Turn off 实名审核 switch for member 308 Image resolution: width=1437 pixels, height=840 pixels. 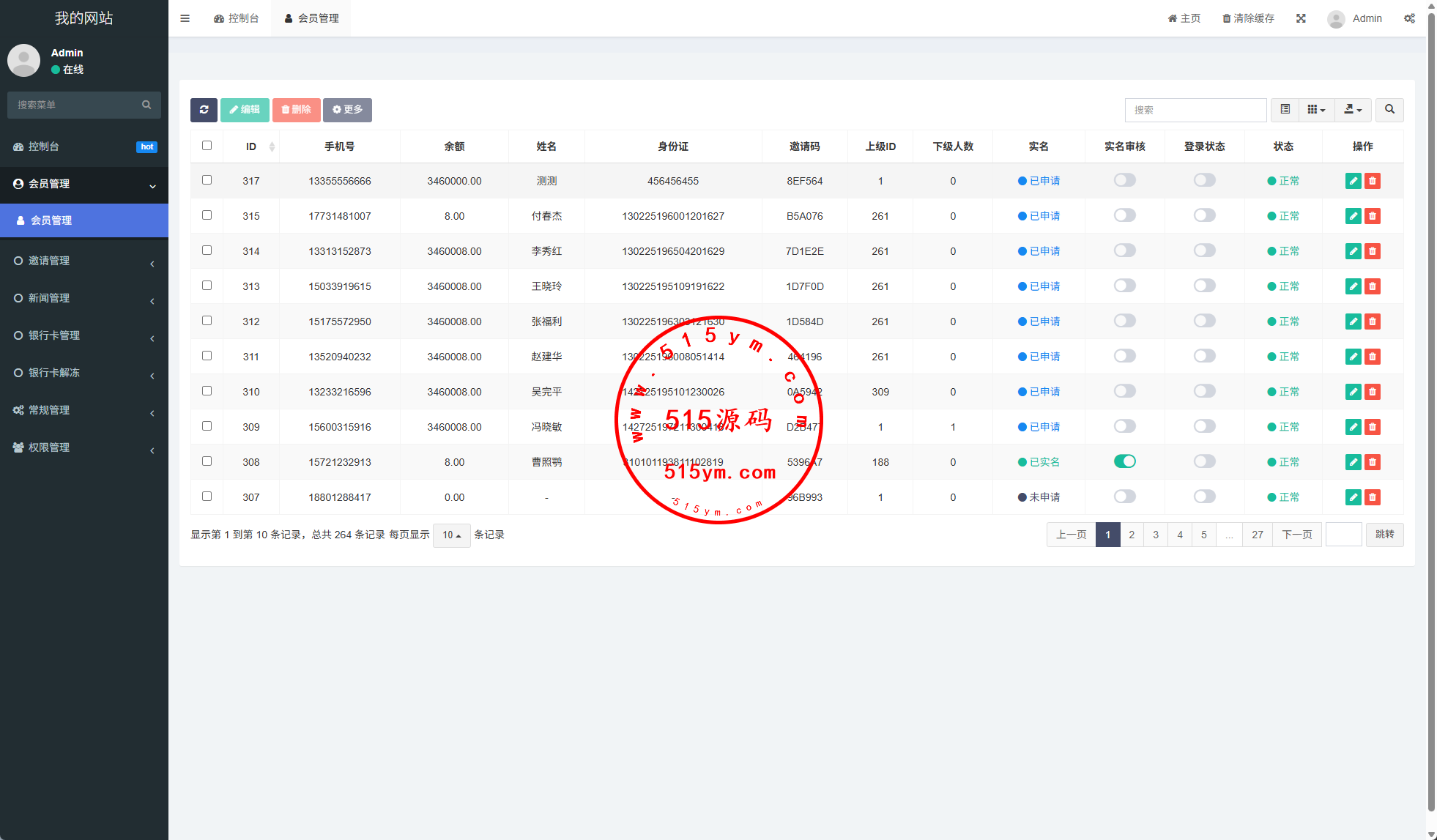click(1124, 461)
